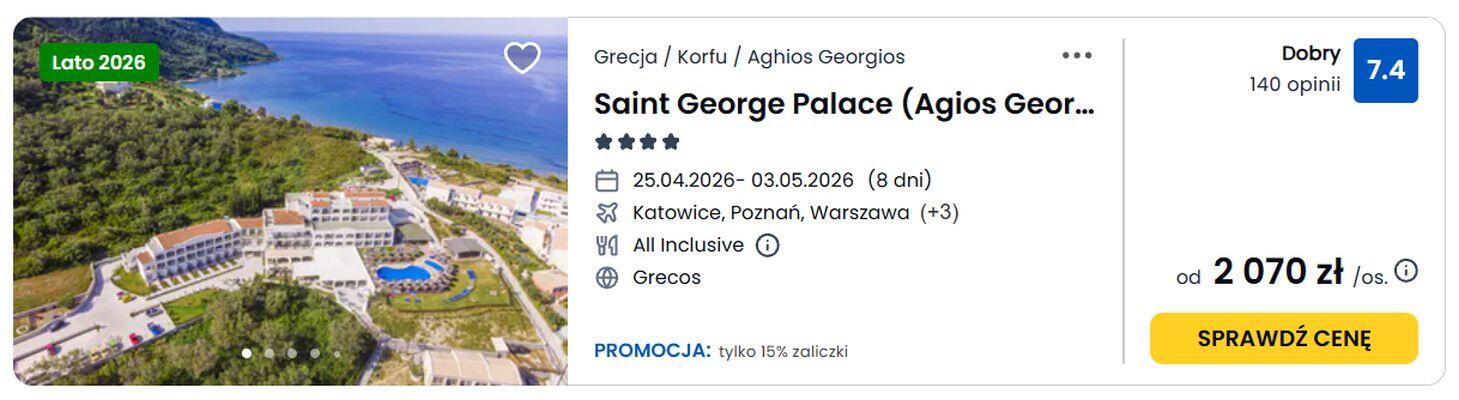The height and width of the screenshot is (400, 1459).
Task: Jump to the second carousel photo dot
Action: point(269,353)
